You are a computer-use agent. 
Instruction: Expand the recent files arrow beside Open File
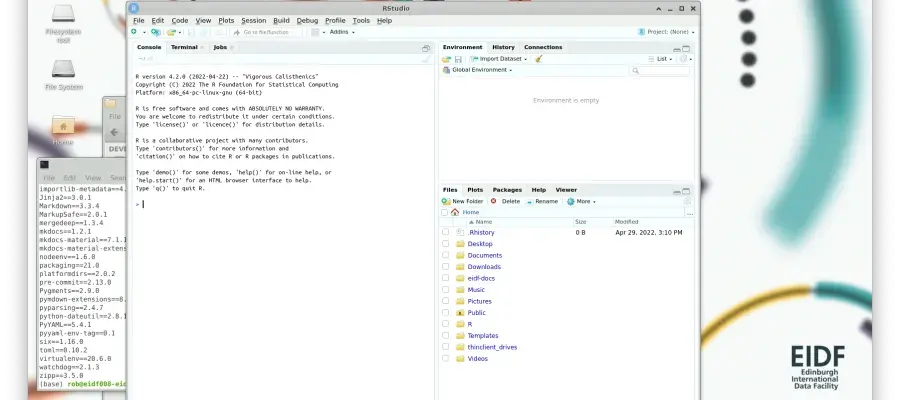pos(180,33)
